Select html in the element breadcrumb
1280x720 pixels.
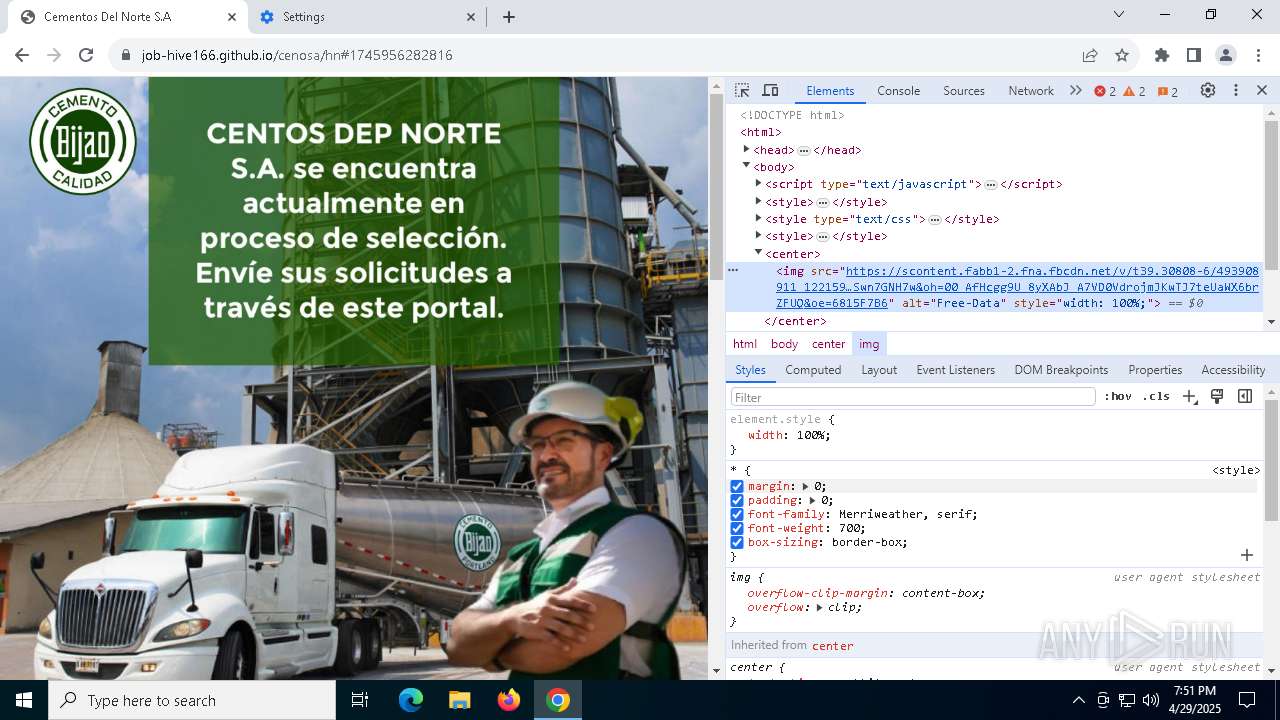coord(745,344)
